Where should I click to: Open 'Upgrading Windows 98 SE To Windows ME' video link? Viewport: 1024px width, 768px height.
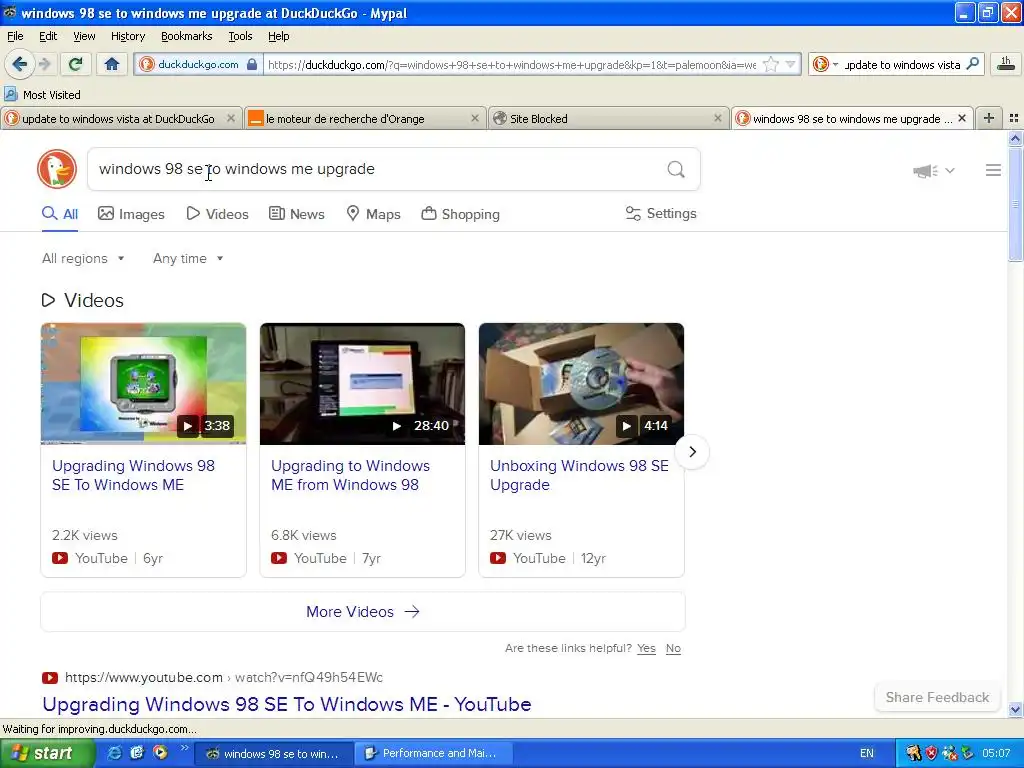[133, 475]
